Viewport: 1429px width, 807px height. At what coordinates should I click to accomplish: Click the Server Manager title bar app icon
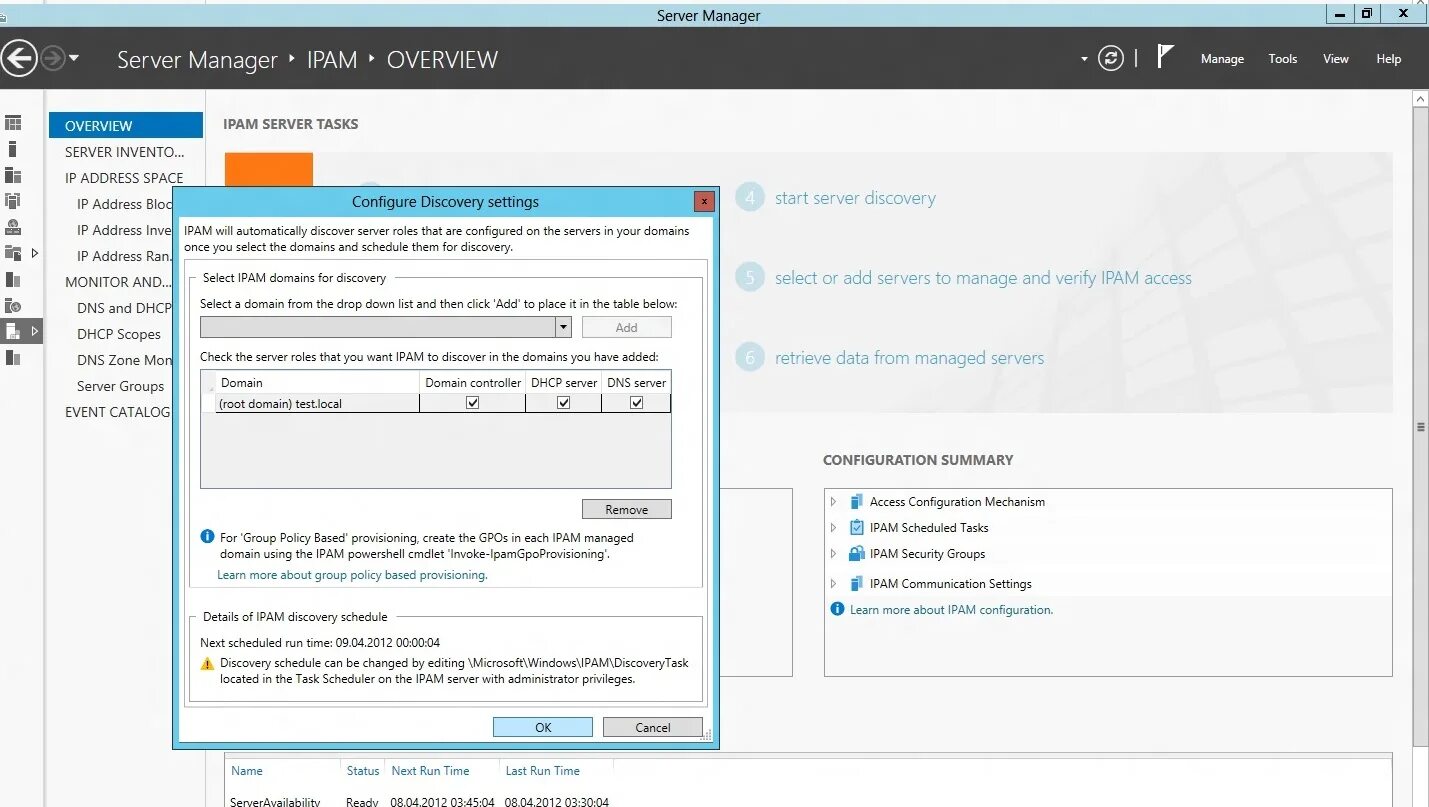3,16
